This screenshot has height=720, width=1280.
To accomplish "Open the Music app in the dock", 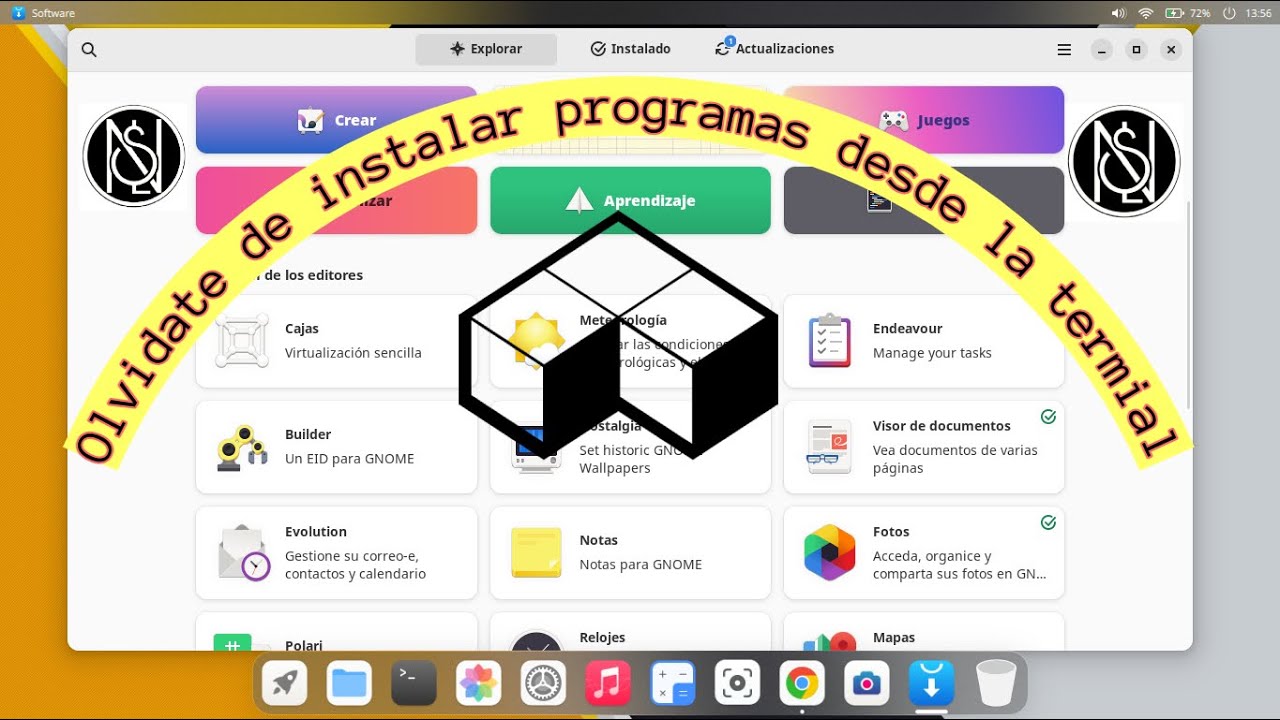I will pyautogui.click(x=608, y=684).
